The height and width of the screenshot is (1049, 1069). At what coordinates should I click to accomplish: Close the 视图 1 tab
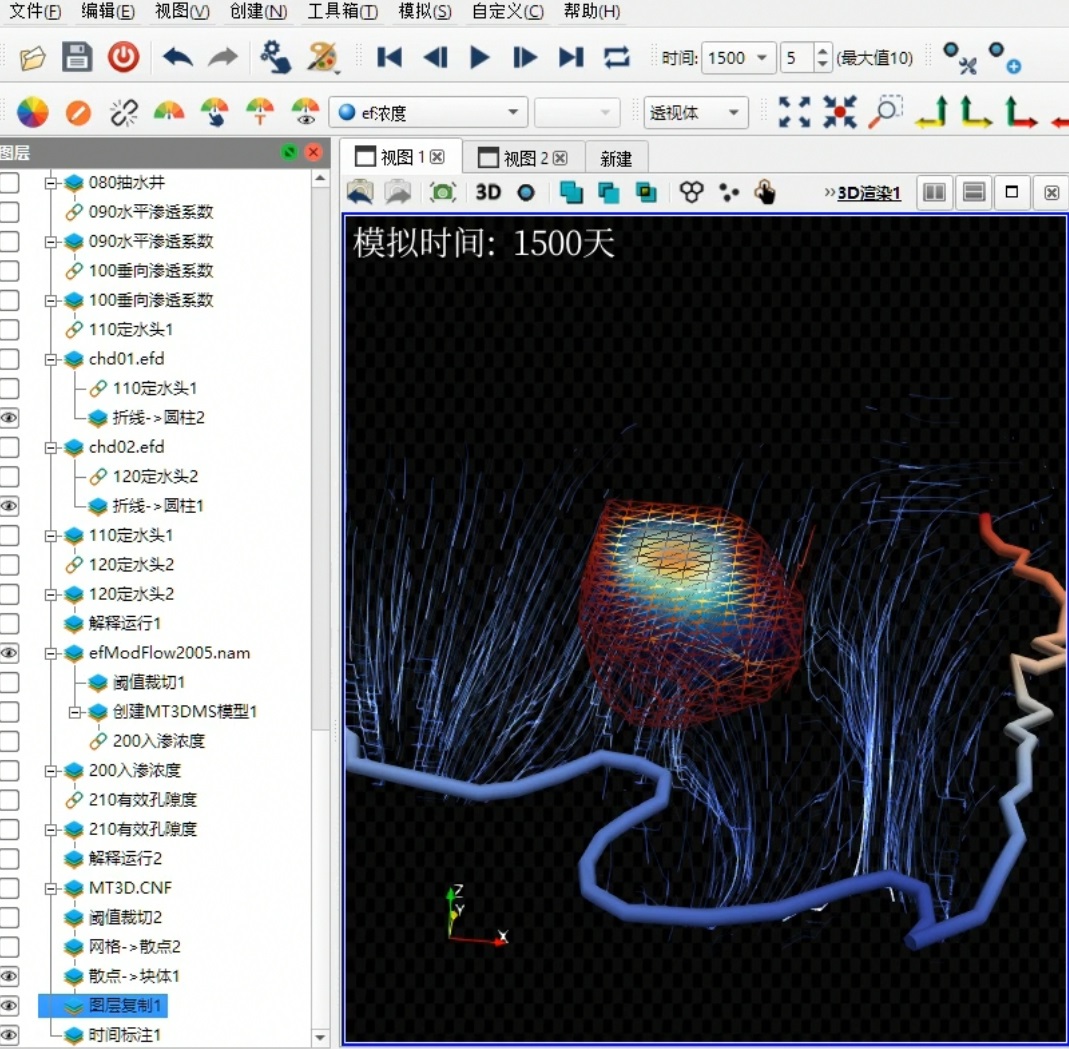coord(437,157)
